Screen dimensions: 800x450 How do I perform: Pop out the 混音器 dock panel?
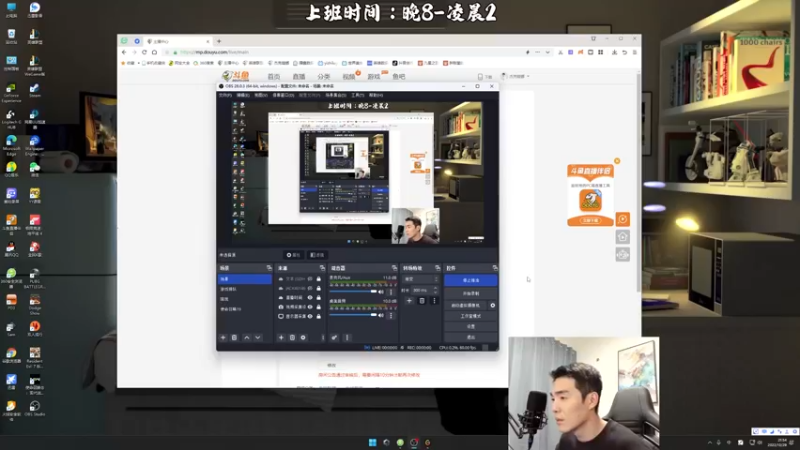(394, 268)
